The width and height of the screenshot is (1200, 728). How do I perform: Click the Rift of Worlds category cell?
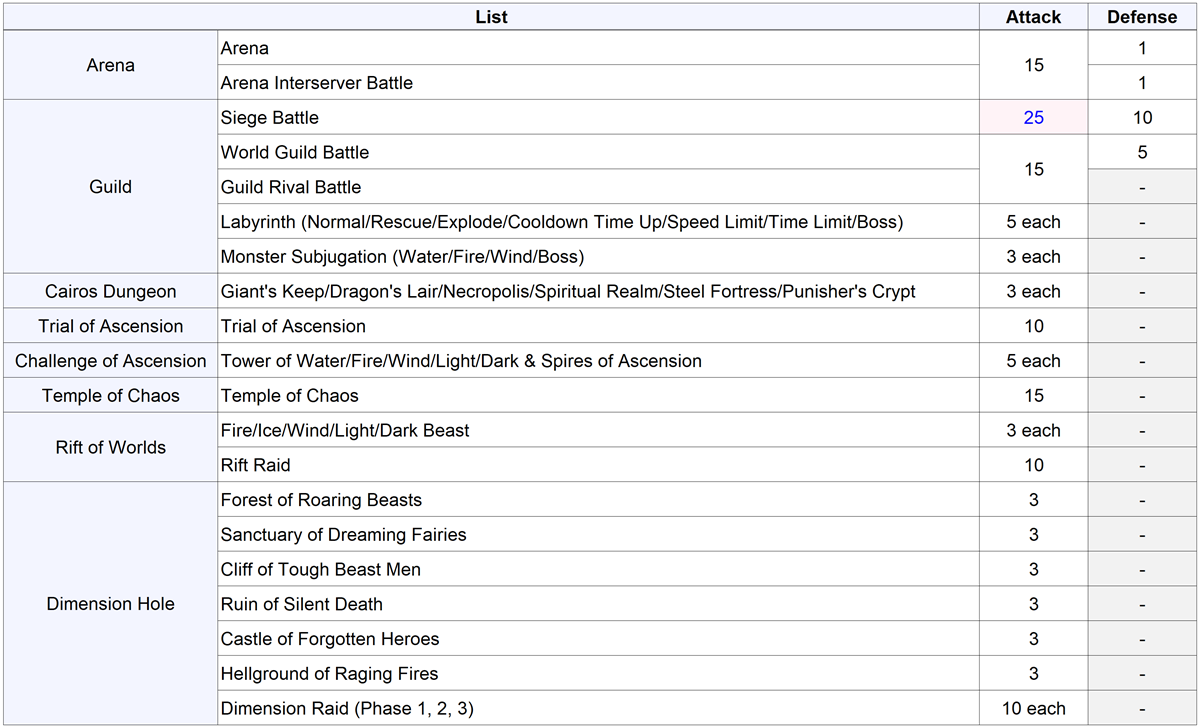click(110, 448)
